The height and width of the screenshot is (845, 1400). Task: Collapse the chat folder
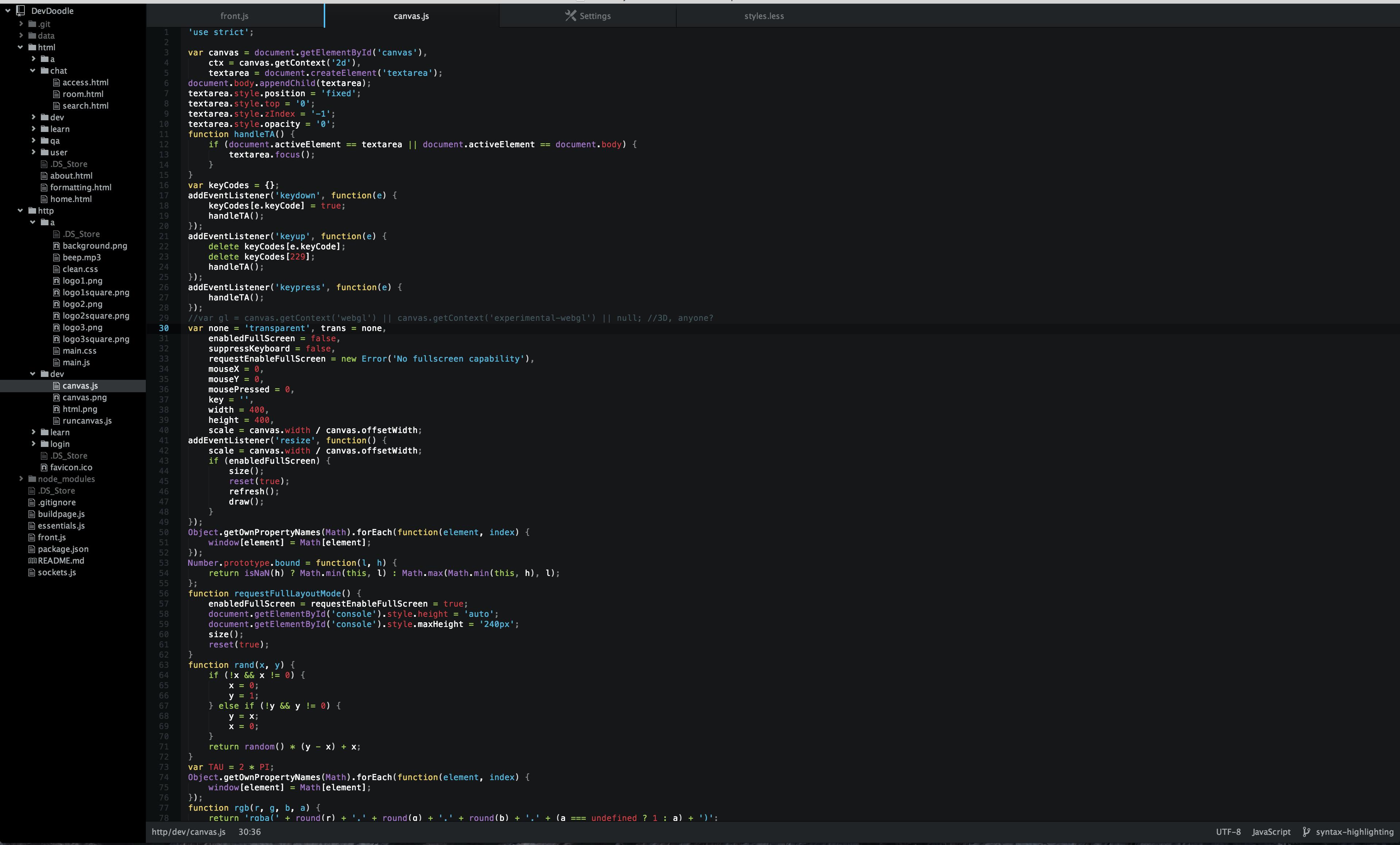[x=33, y=70]
